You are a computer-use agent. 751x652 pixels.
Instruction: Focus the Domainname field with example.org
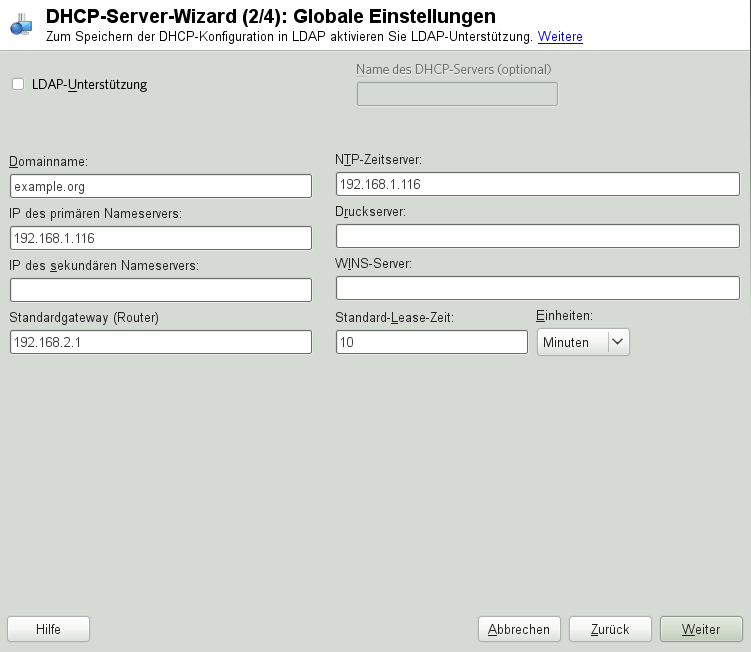[161, 186]
